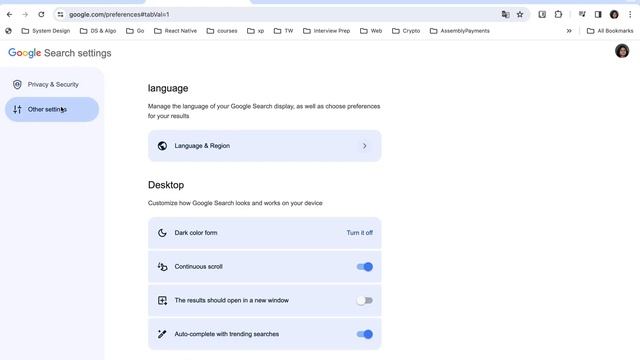Open the Crypto bookmarks folder
Screen dimensions: 640x360
tap(406, 31)
